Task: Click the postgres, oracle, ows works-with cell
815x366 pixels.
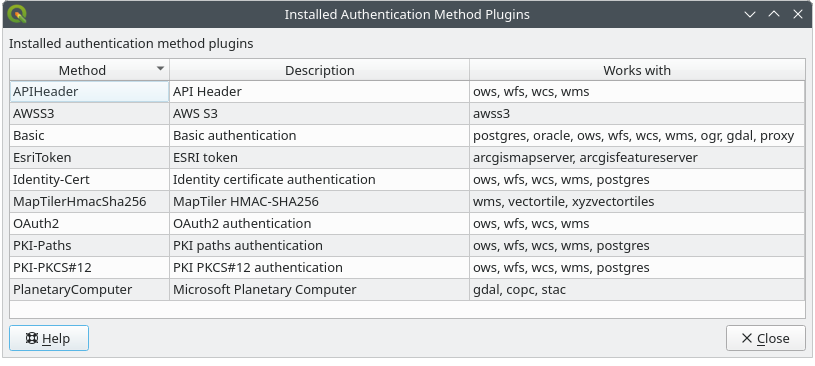Action: pyautogui.click(x=637, y=136)
